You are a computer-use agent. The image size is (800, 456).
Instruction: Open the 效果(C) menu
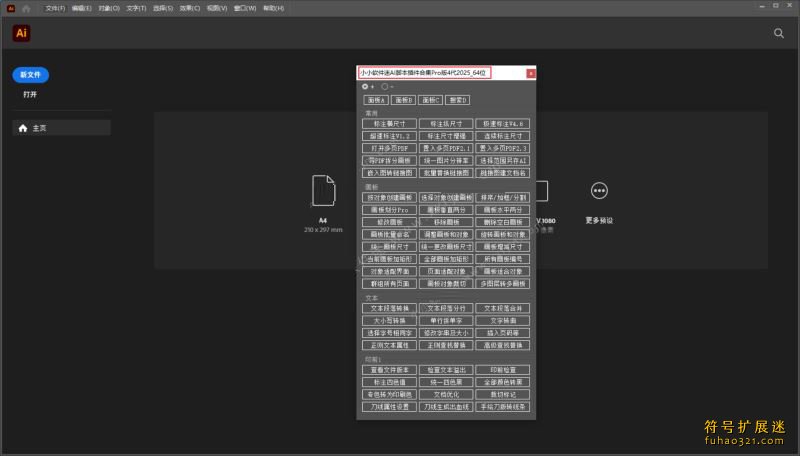coord(190,8)
